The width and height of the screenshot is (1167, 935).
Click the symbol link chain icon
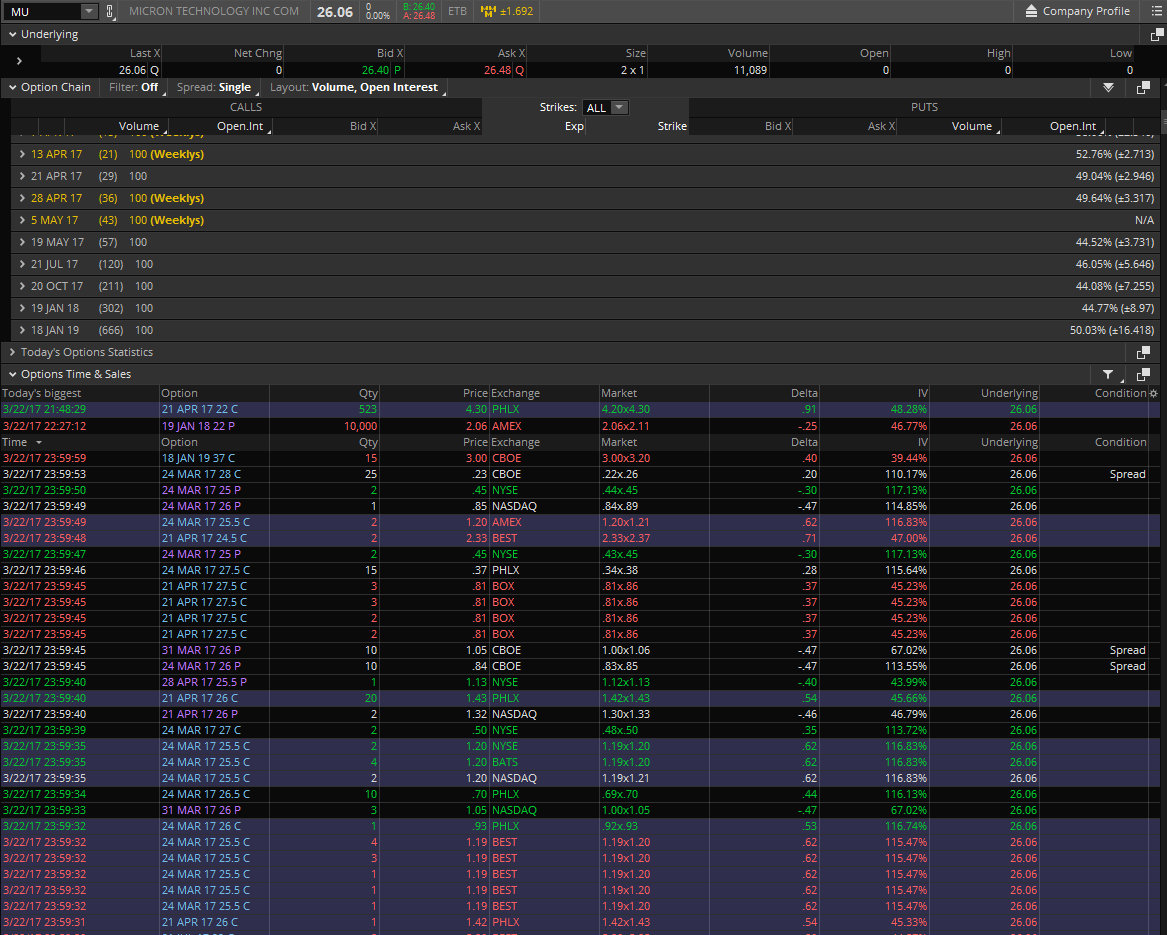110,12
